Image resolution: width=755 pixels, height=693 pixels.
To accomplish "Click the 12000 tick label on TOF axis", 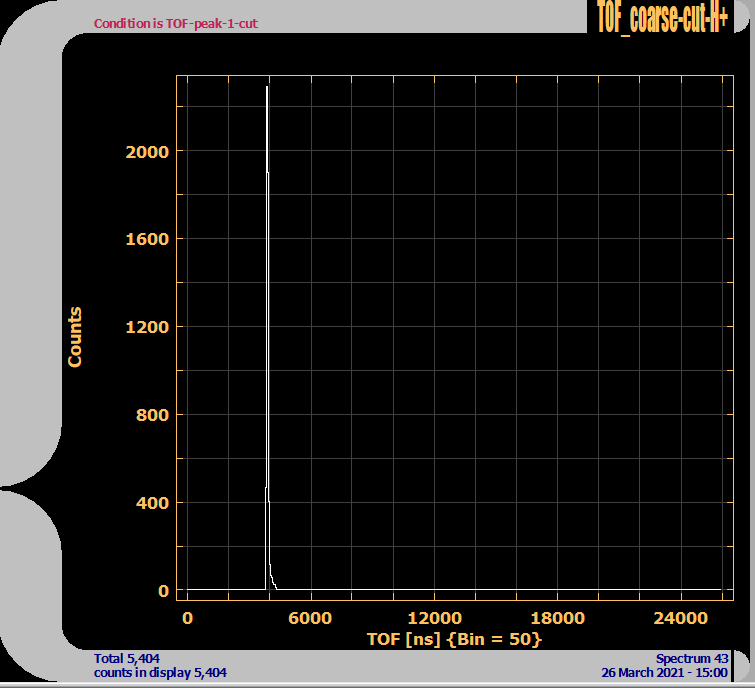I will point(434,618).
